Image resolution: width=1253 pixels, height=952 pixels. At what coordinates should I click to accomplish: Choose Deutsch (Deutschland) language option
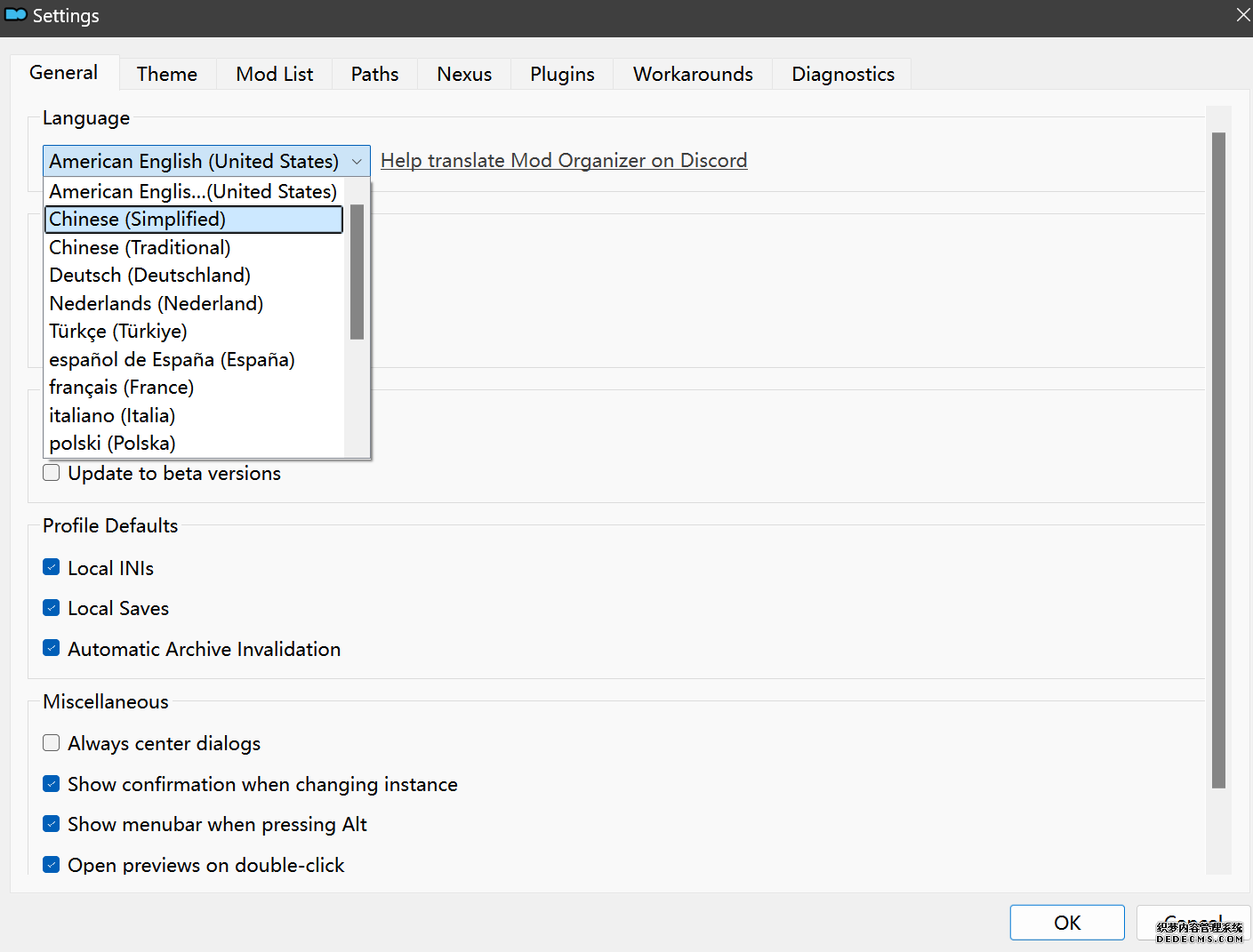tap(149, 276)
